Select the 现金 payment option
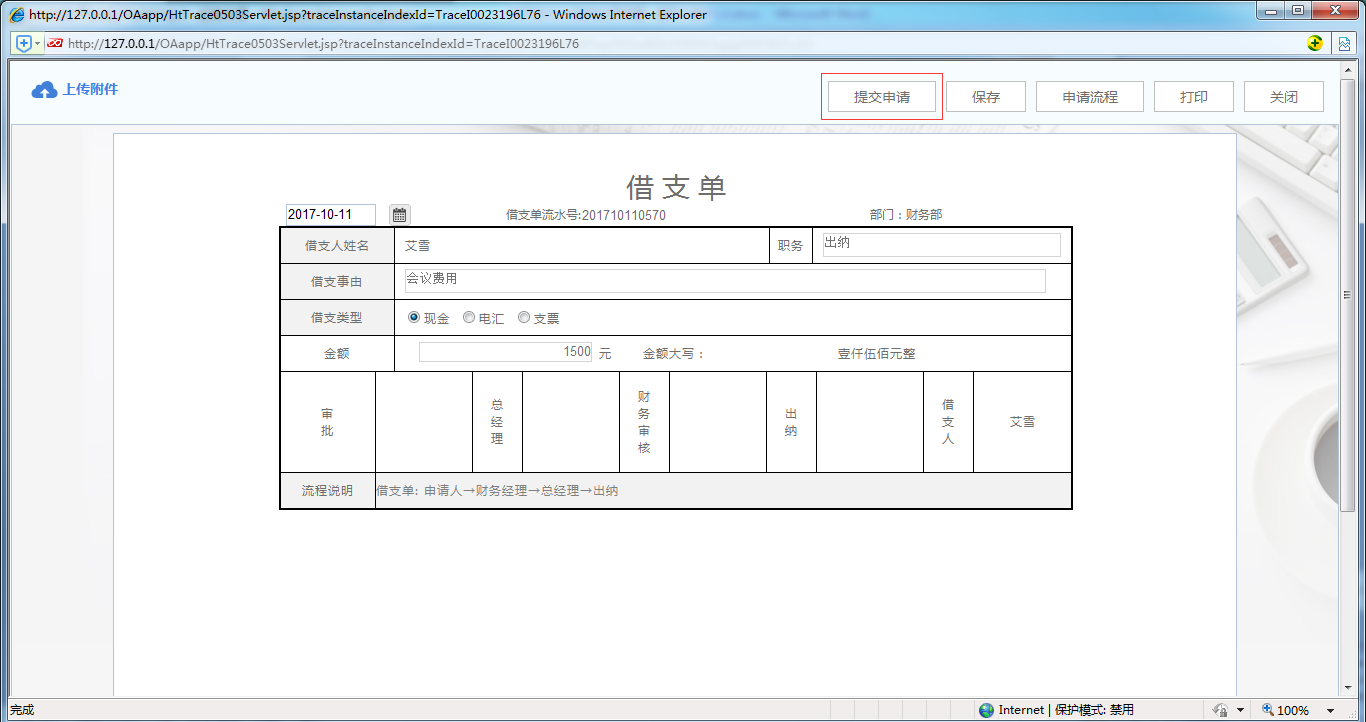This screenshot has width=1366, height=722. [x=413, y=317]
